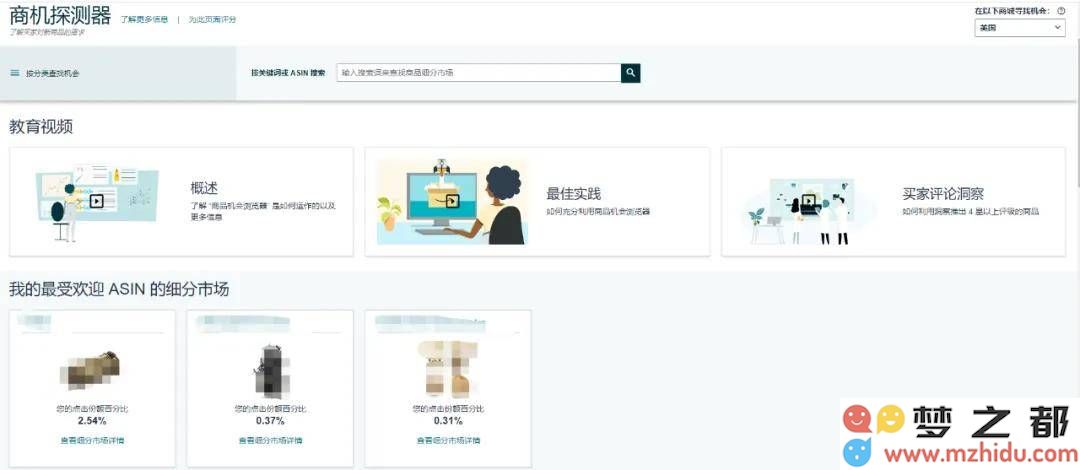The image size is (1080, 470).
Task: Open the hamburger menu icon for categories
Action: [x=14, y=73]
